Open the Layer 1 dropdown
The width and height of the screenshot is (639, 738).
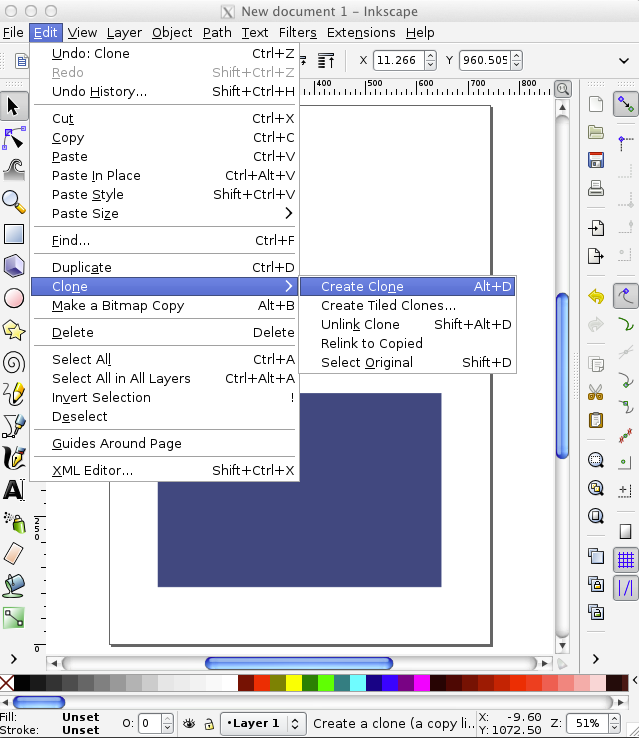[x=264, y=723]
